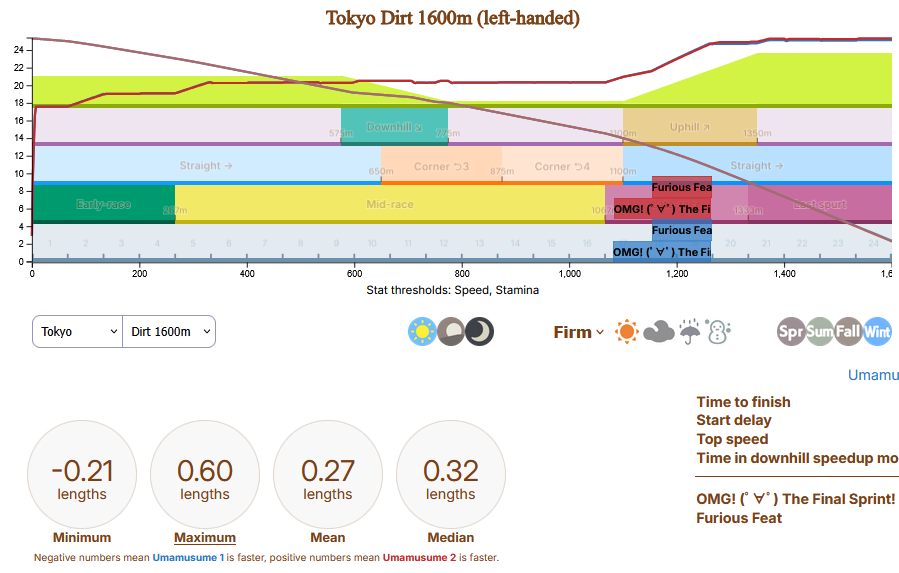This screenshot has height=573, width=899.
Task: Click the red OMG! The Final Sprint marker
Action: click(x=662, y=209)
